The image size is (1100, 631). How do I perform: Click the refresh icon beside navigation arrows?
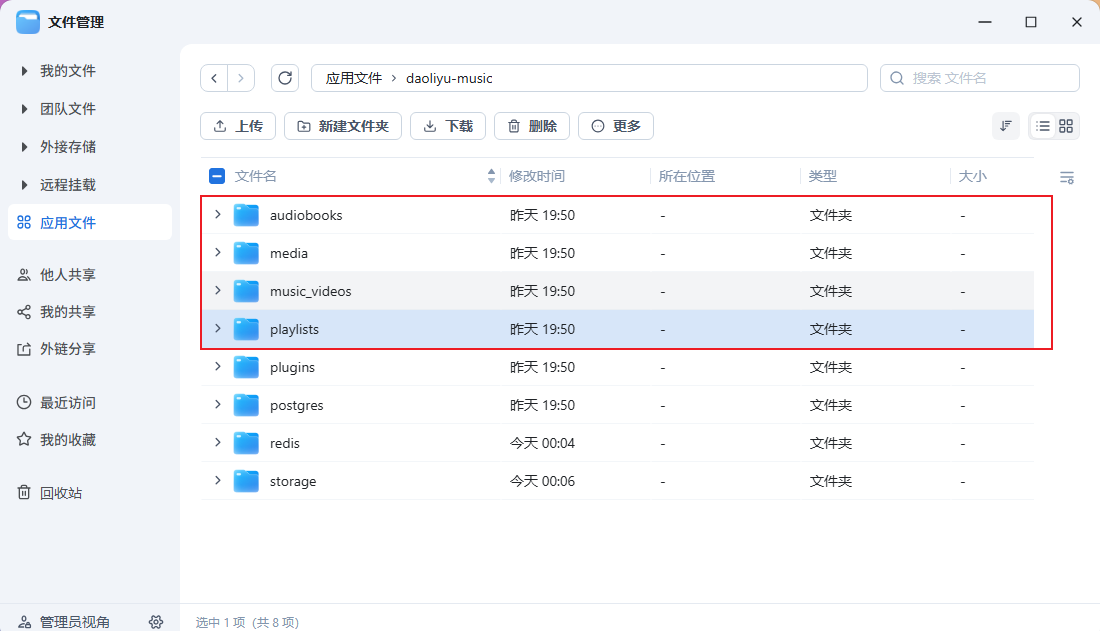(x=286, y=78)
